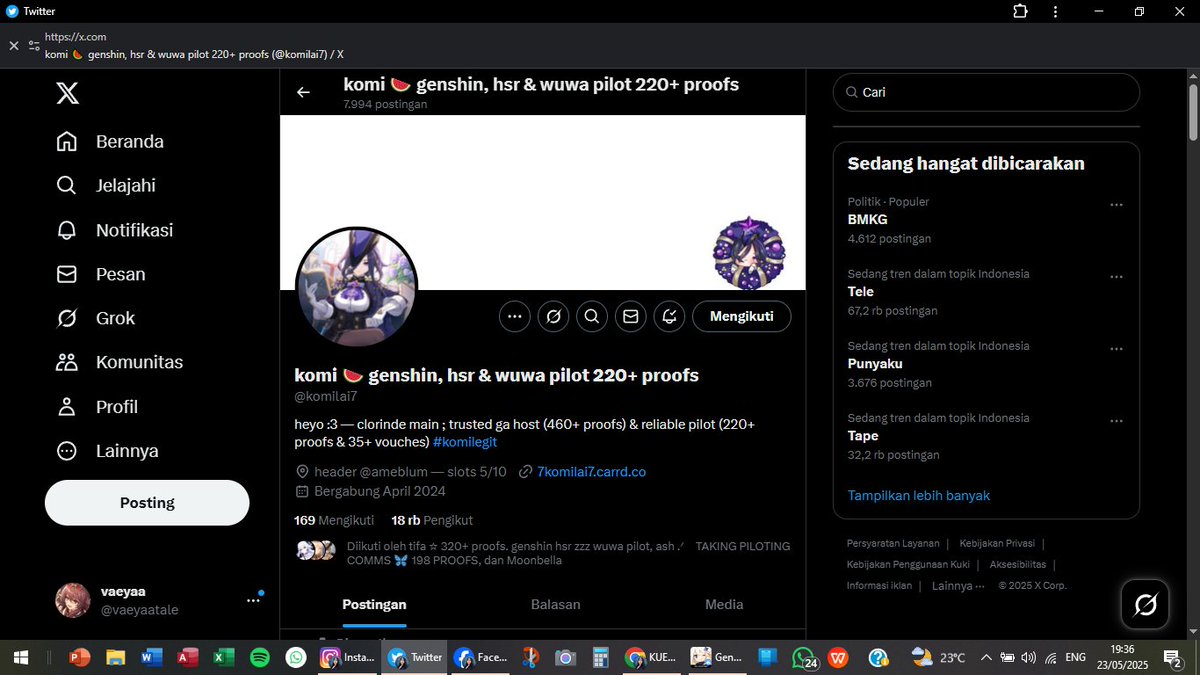This screenshot has height=675, width=1200.
Task: Click Grok profile summary icon
Action: [x=553, y=317]
